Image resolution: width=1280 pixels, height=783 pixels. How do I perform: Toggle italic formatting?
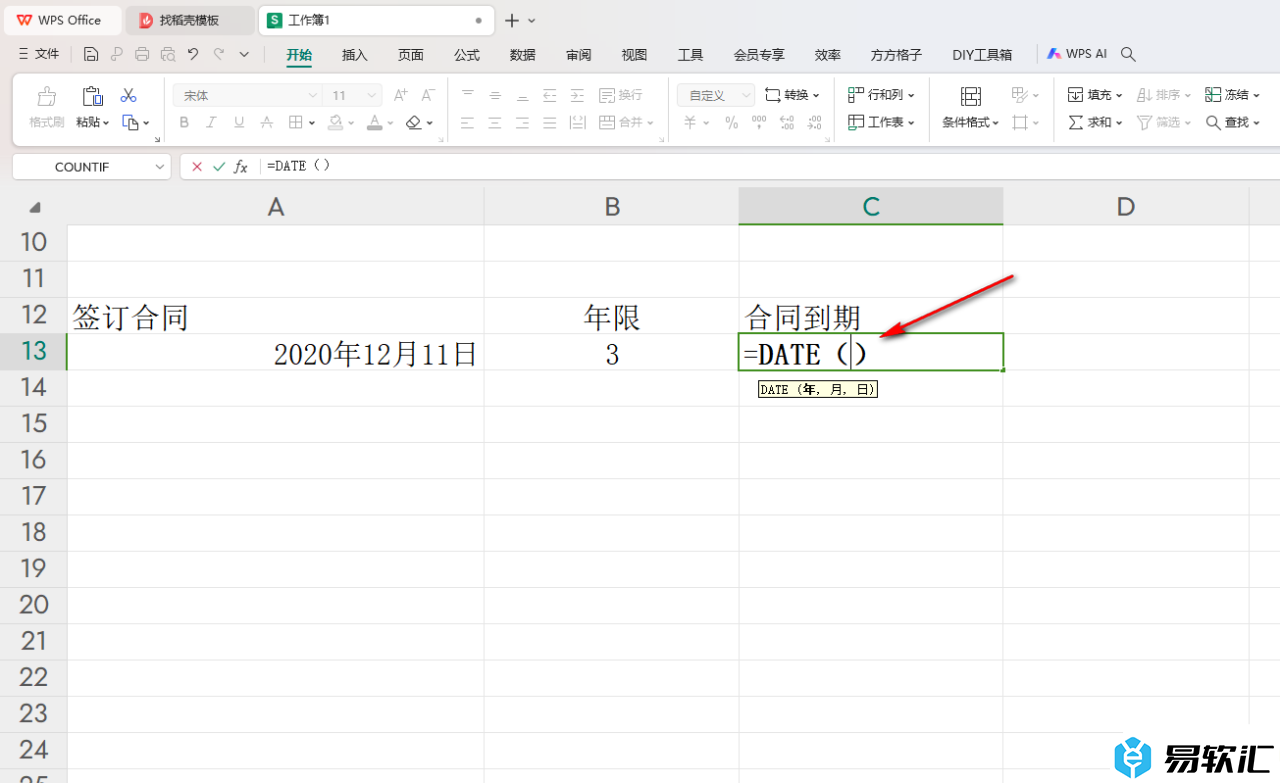click(211, 122)
